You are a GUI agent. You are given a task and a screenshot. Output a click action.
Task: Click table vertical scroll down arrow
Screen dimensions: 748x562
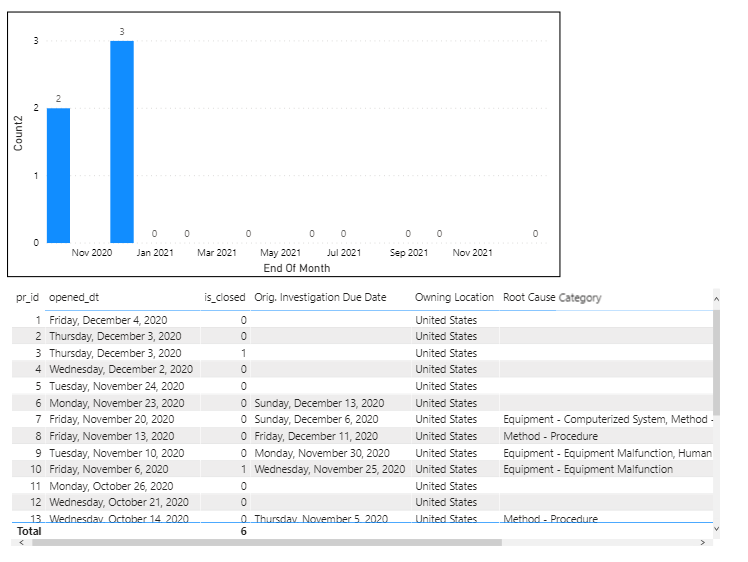[717, 529]
